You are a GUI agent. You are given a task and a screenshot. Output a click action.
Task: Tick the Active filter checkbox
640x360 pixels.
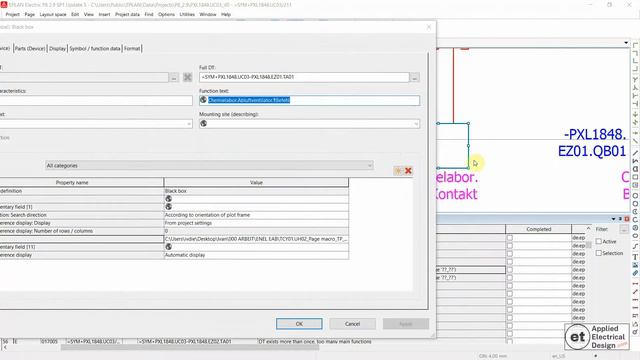598,242
